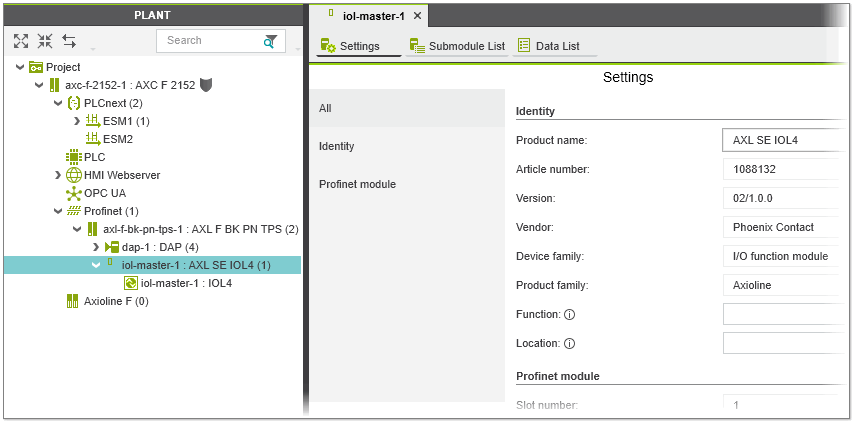Select Identity in settings categories
The height and width of the screenshot is (423, 854).
(337, 146)
